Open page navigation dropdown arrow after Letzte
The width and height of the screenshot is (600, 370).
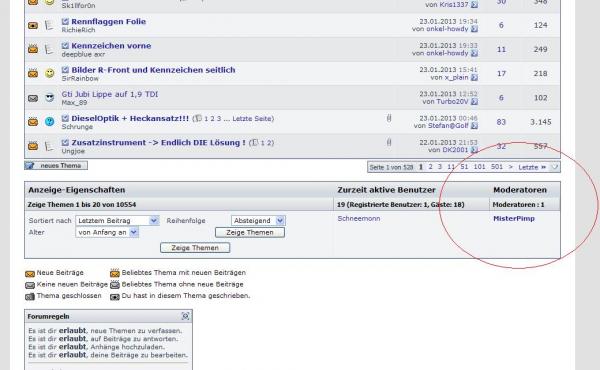pyautogui.click(x=554, y=167)
